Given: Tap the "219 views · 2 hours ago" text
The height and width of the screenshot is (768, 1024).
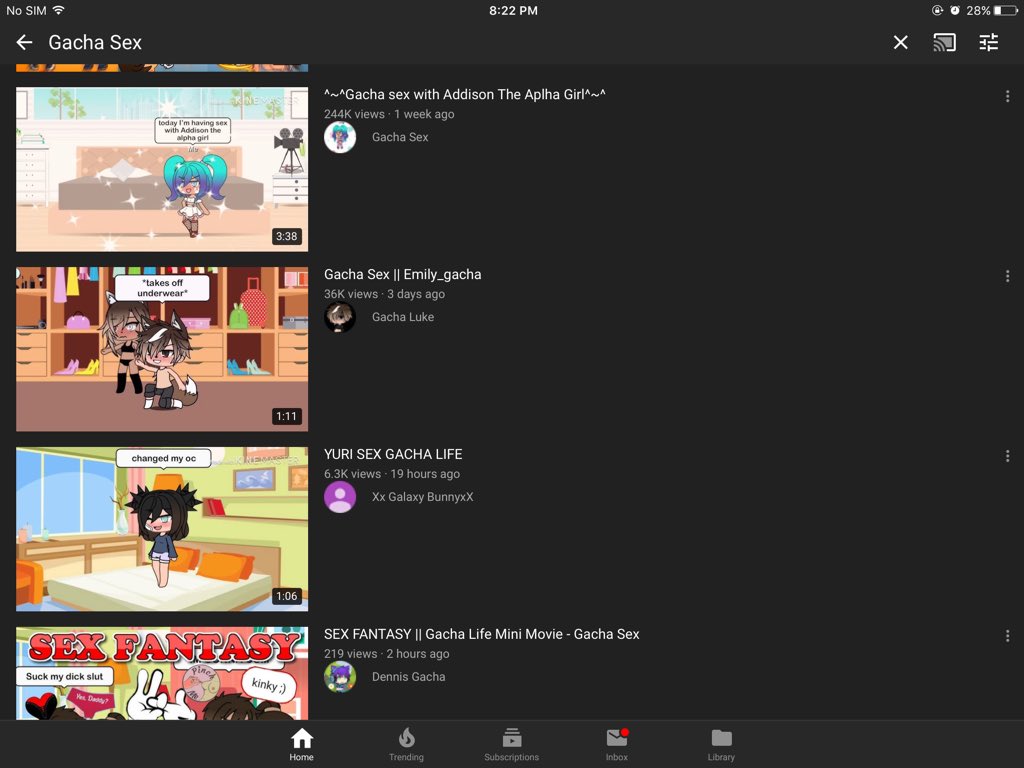Looking at the screenshot, I should [387, 654].
